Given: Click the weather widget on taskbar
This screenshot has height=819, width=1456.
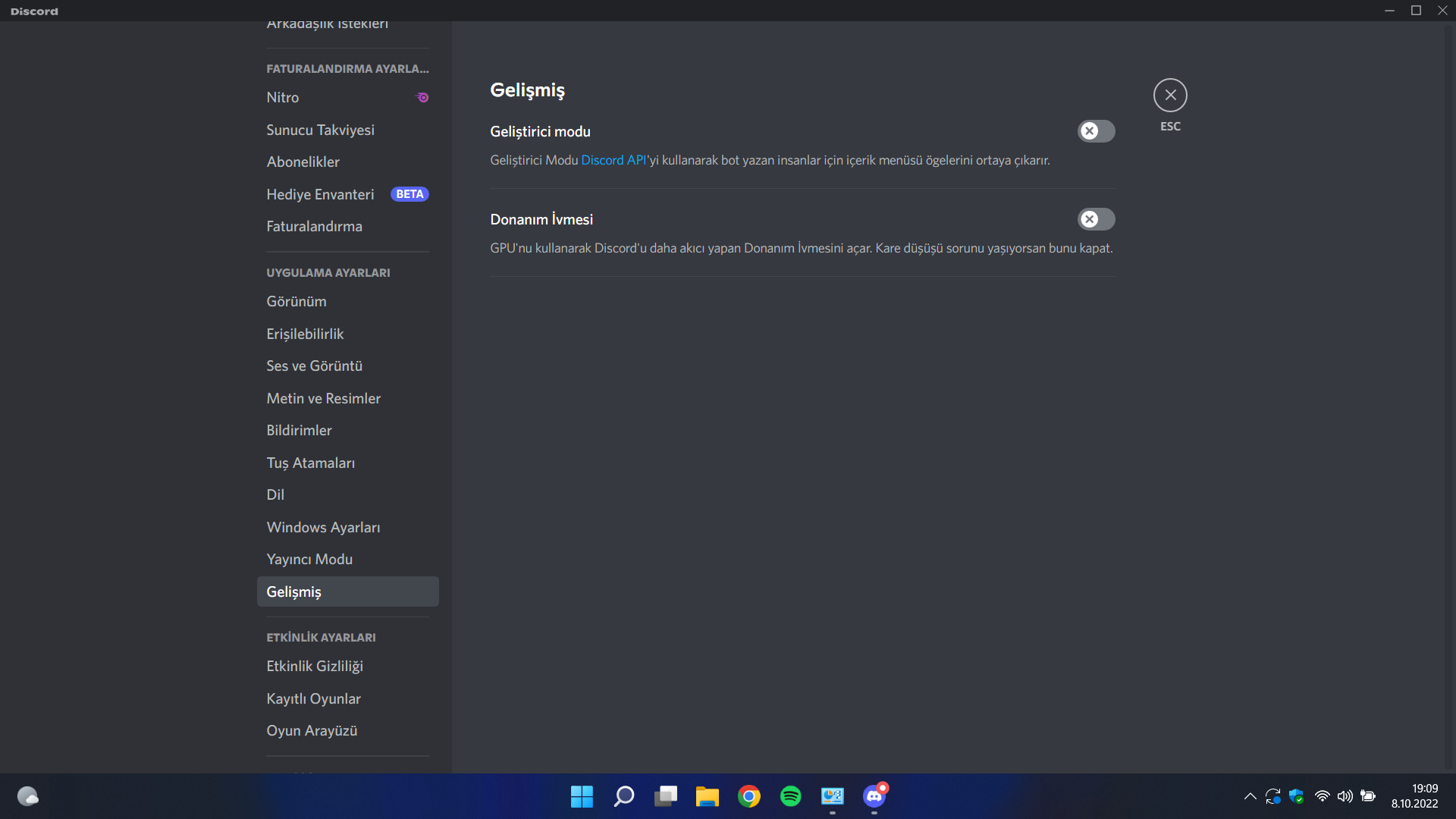Looking at the screenshot, I should [28, 796].
